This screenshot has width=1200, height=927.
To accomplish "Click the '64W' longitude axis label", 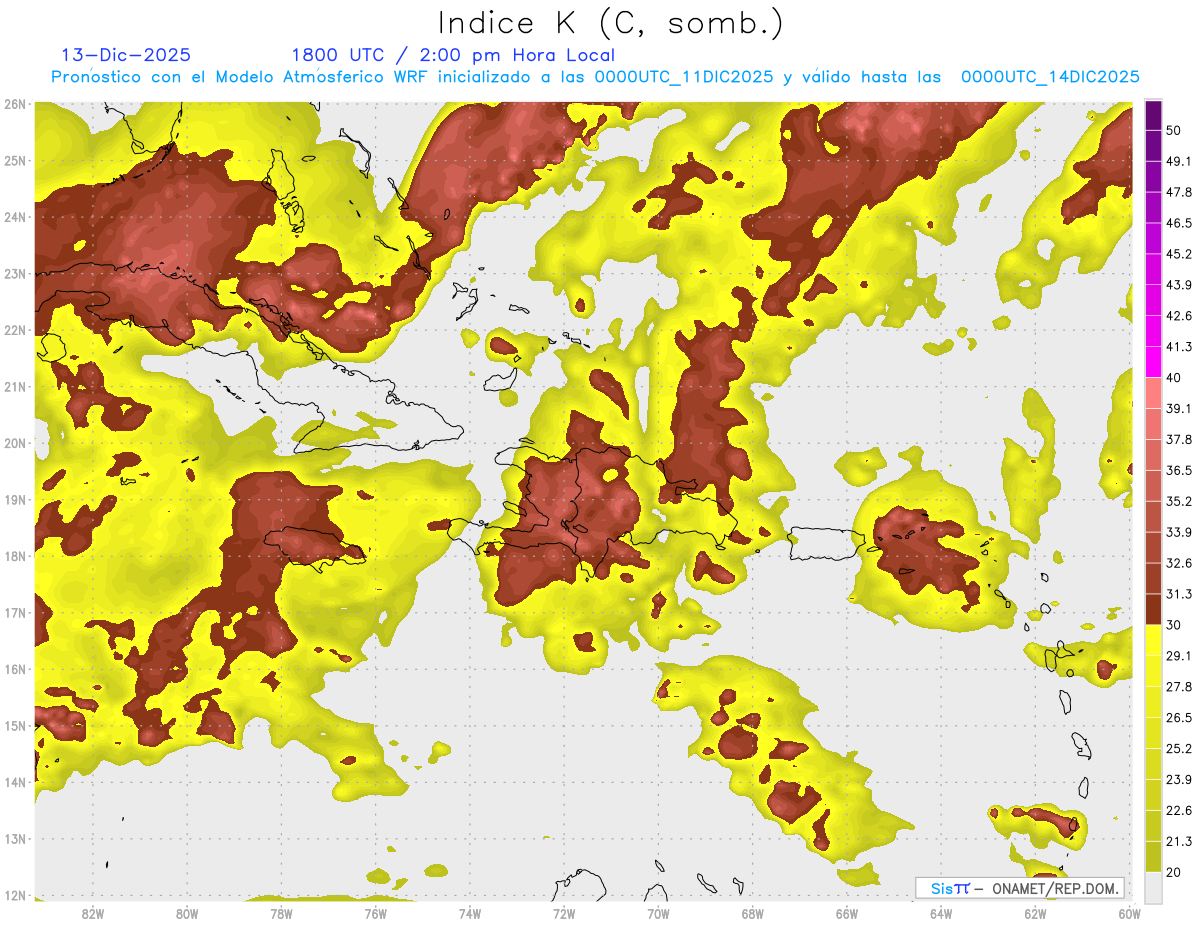I will 941,913.
